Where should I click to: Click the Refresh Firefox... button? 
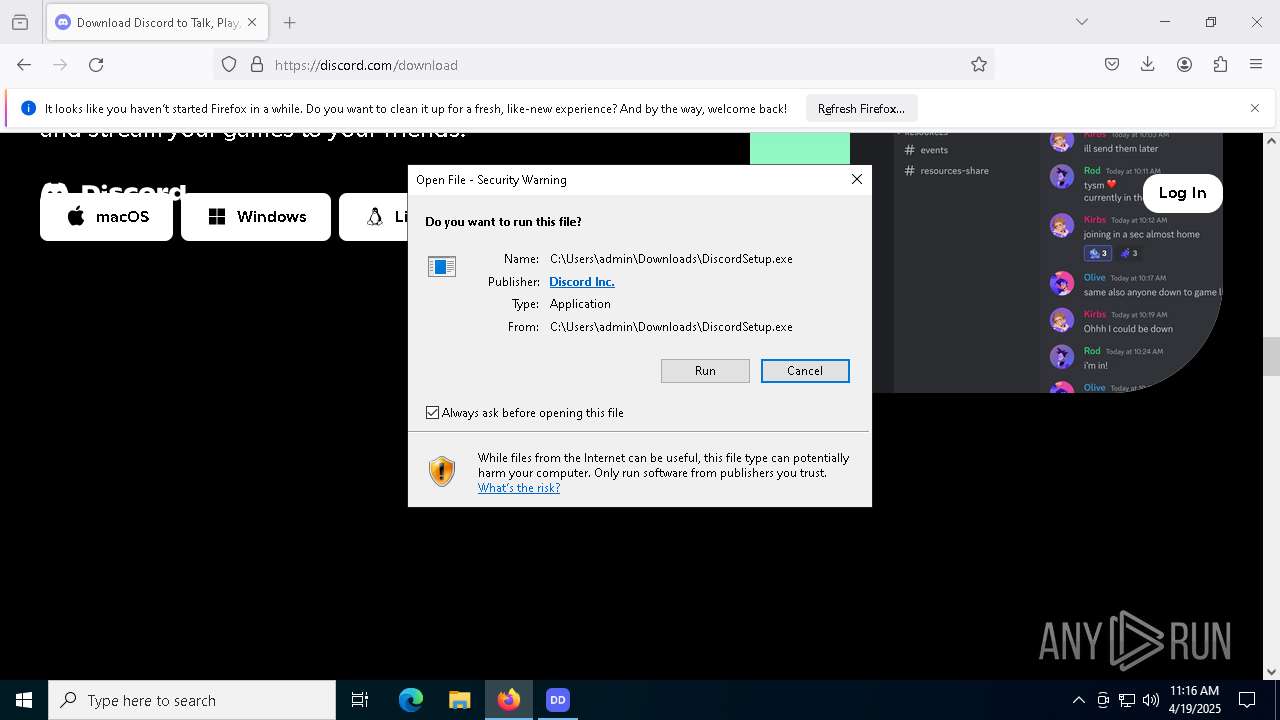point(861,109)
